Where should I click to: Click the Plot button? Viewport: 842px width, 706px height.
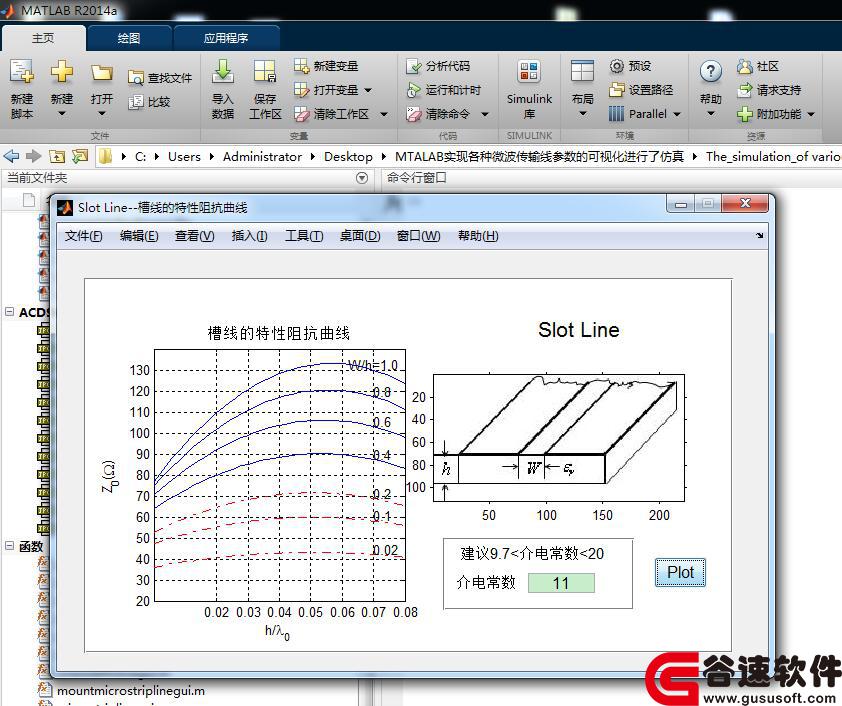pos(680,572)
